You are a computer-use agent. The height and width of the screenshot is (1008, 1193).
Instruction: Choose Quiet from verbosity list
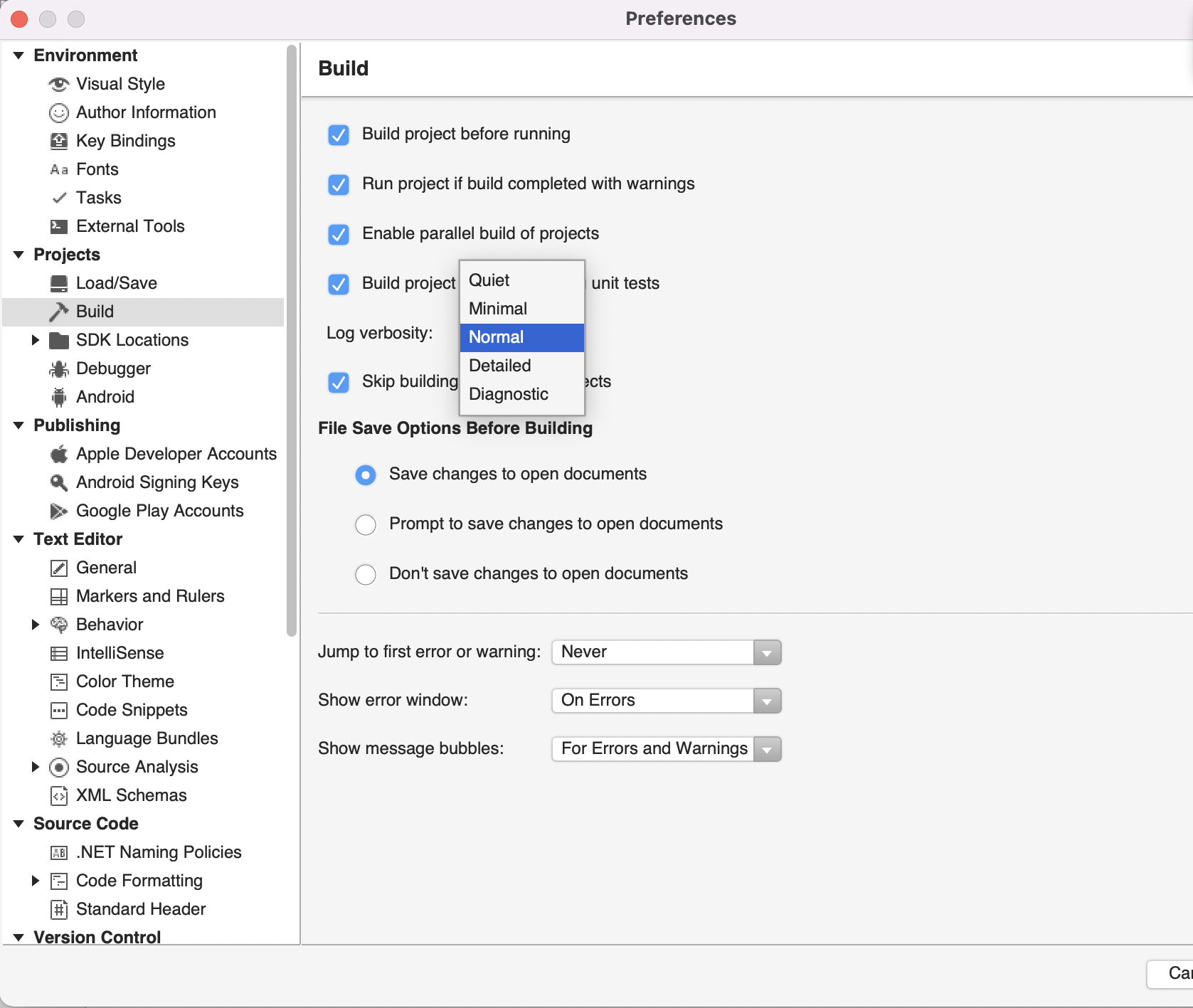tap(489, 280)
